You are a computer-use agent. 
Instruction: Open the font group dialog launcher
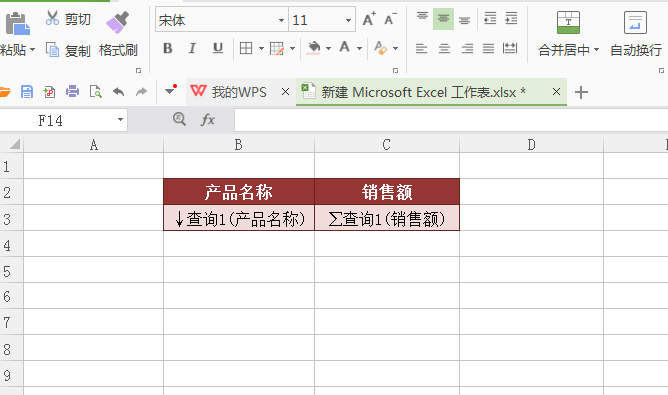tap(395, 70)
